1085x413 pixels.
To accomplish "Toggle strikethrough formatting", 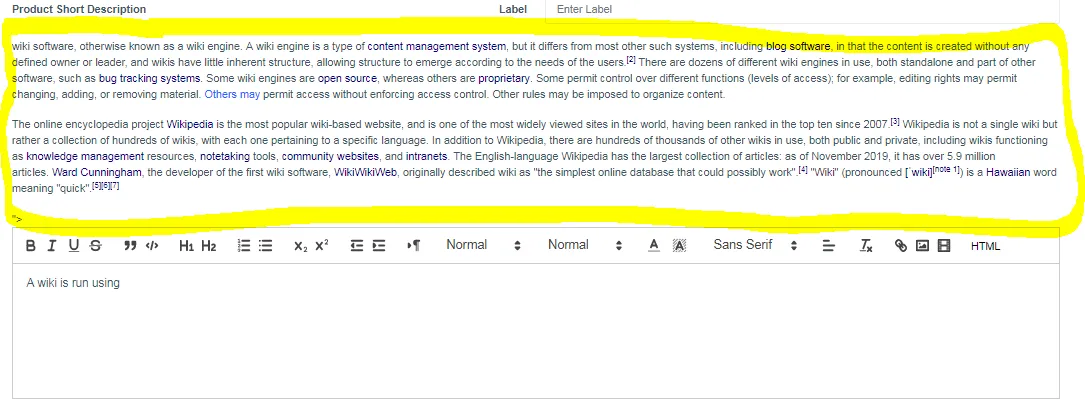I will pyautogui.click(x=95, y=246).
